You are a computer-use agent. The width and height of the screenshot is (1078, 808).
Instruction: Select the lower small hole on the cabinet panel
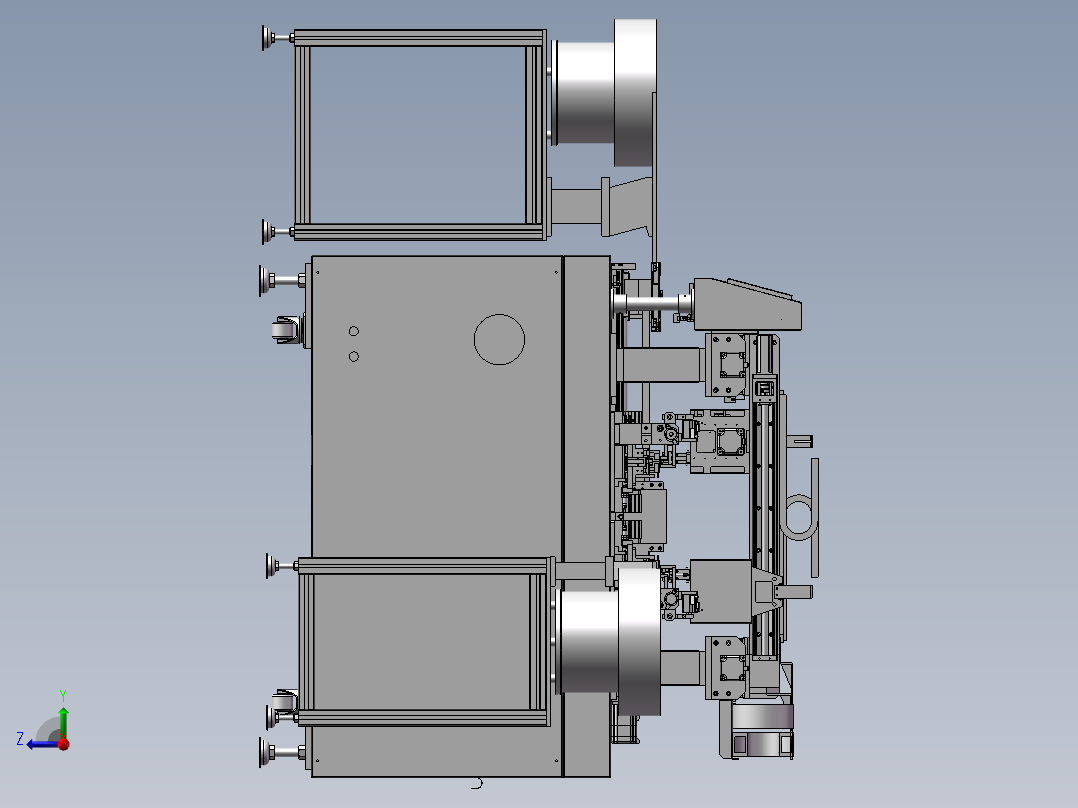click(354, 356)
